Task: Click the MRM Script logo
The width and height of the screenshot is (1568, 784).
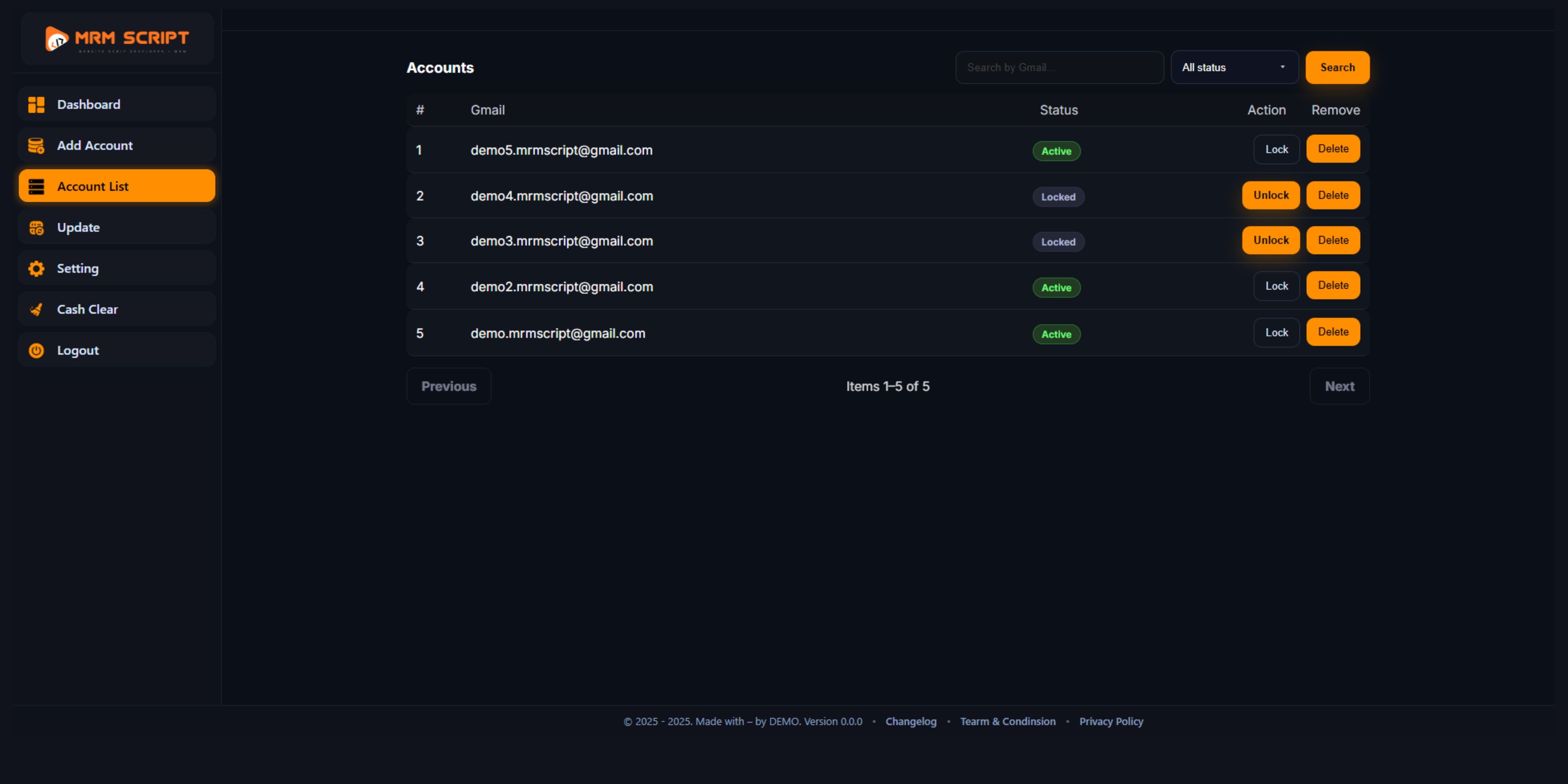Action: tap(117, 39)
